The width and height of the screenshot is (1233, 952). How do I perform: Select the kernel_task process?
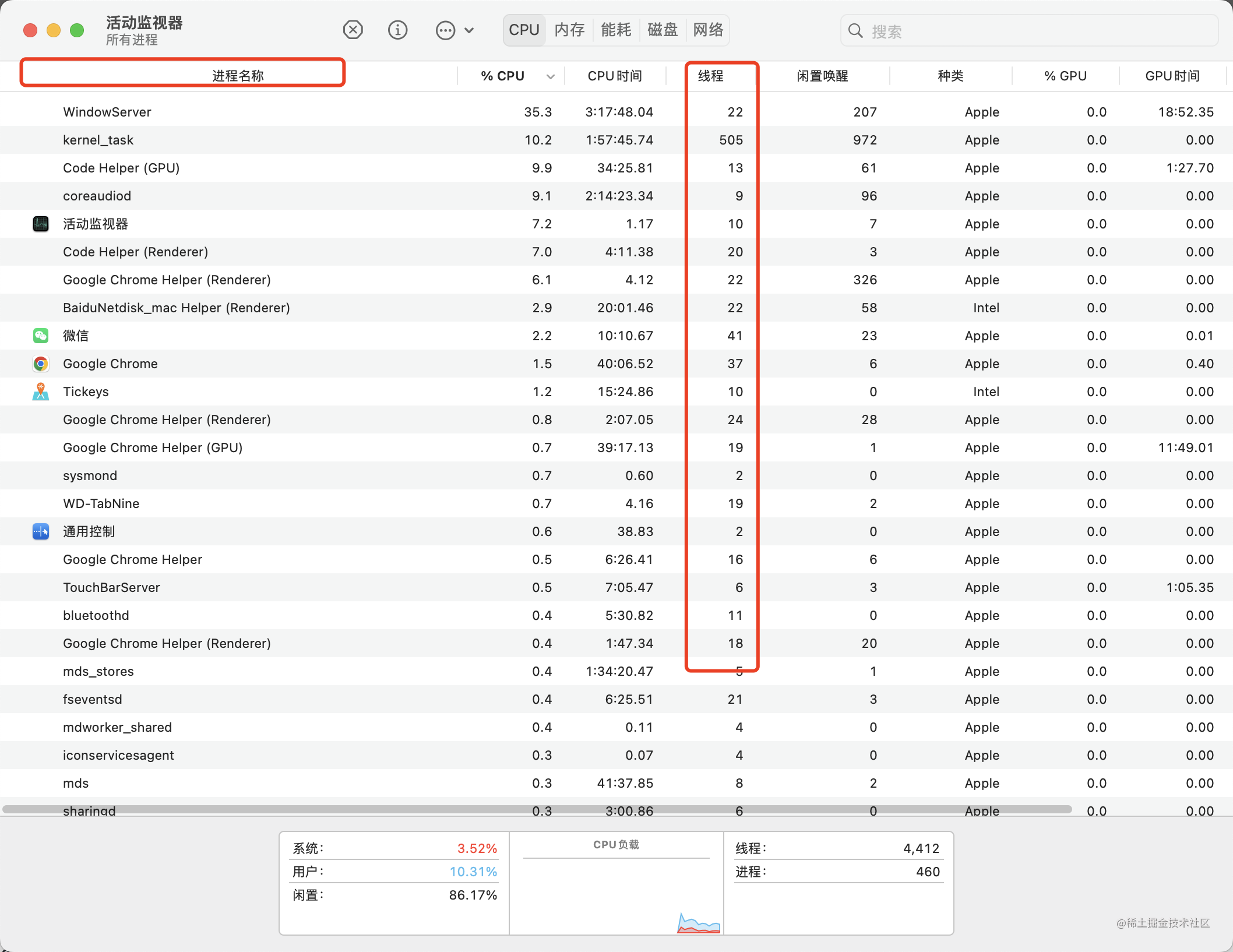pos(616,140)
